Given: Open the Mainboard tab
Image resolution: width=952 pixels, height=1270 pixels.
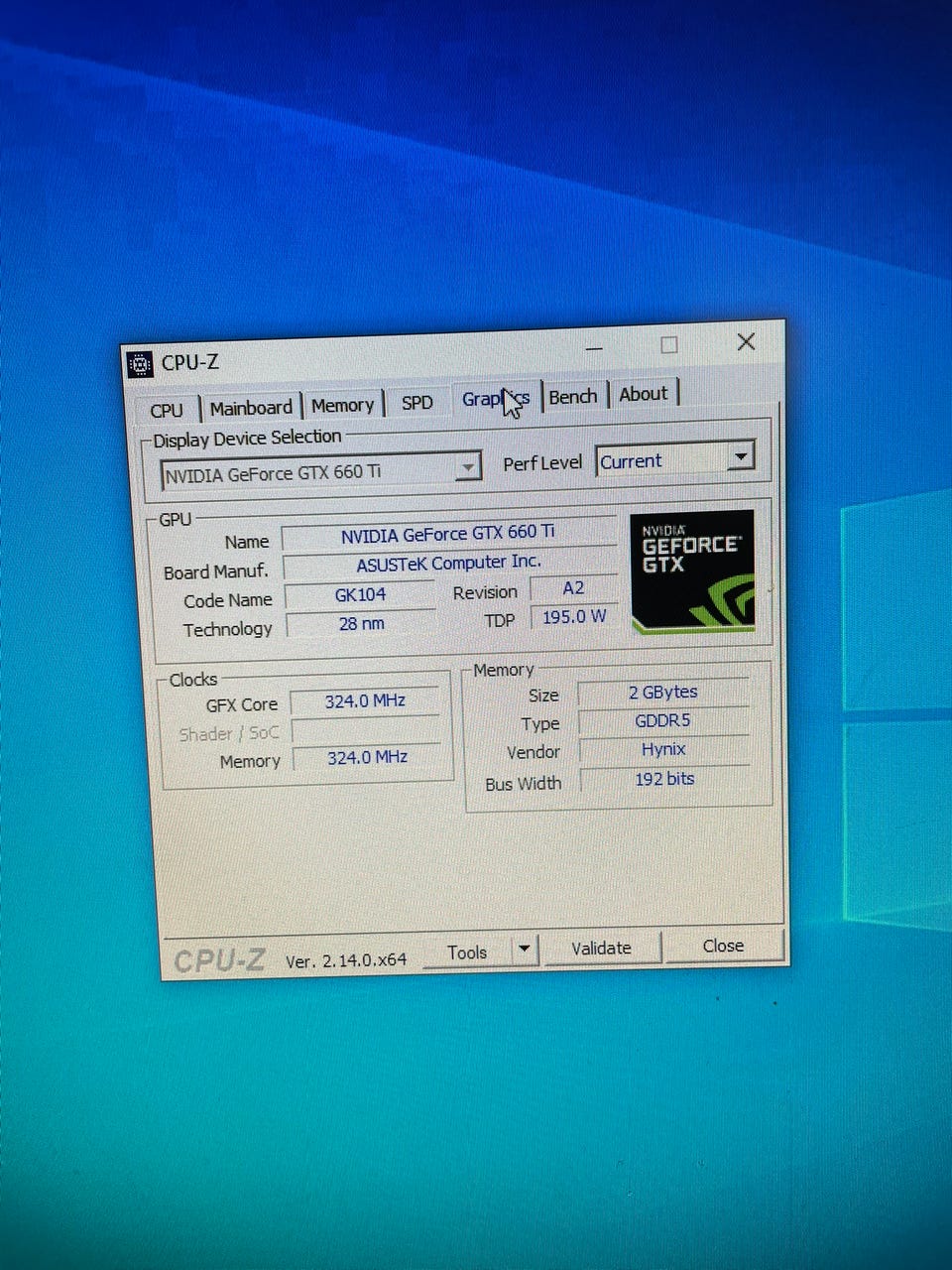Looking at the screenshot, I should (x=251, y=407).
